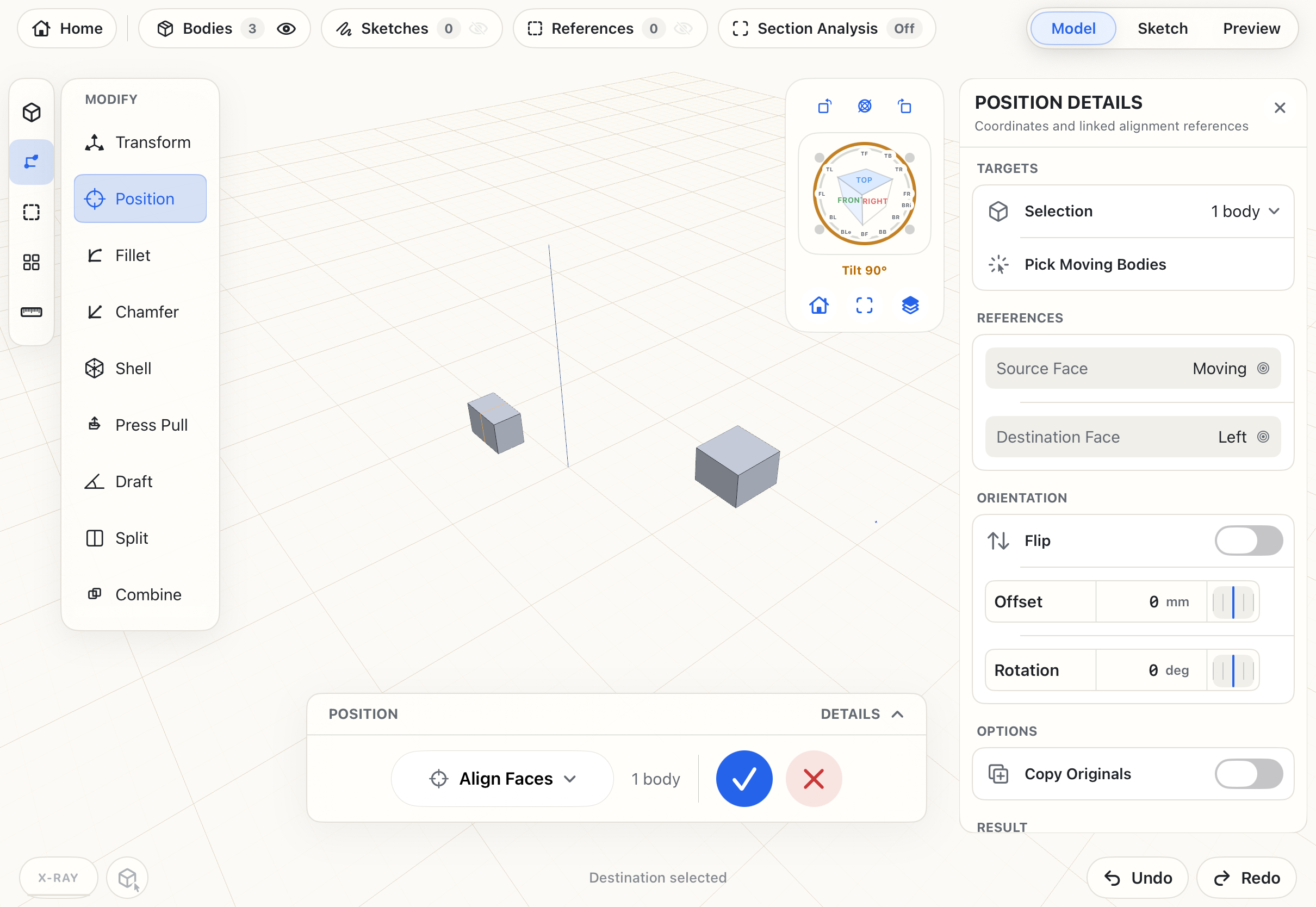Switch to the Preview mode tab
Screen dimensions: 1316x907
click(1251, 28)
